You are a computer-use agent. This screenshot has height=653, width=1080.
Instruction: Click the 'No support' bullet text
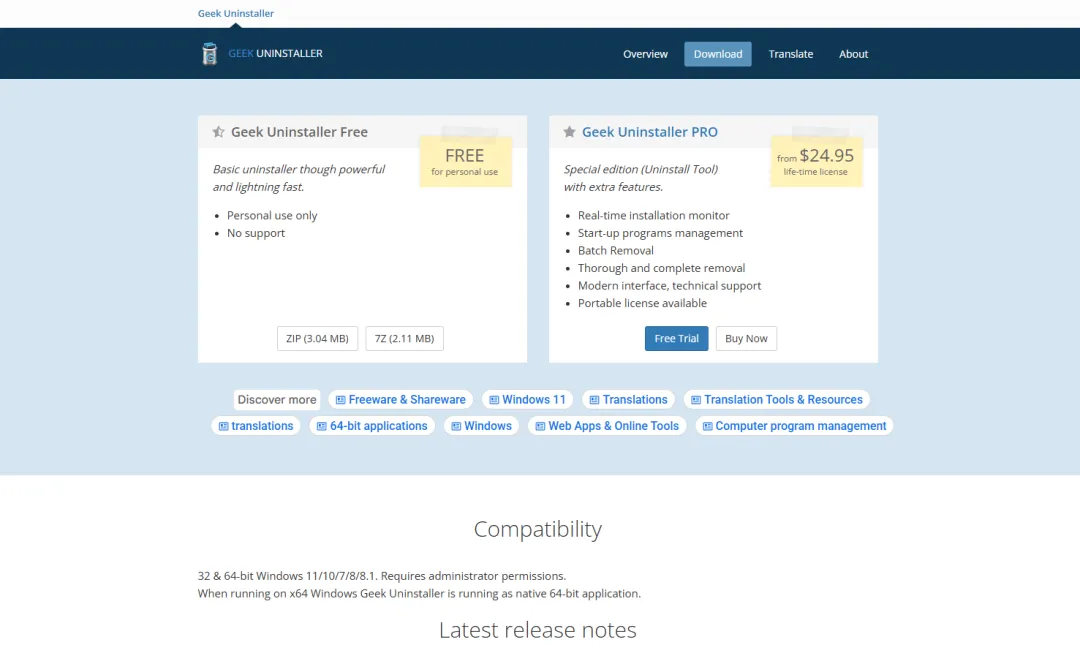click(256, 233)
